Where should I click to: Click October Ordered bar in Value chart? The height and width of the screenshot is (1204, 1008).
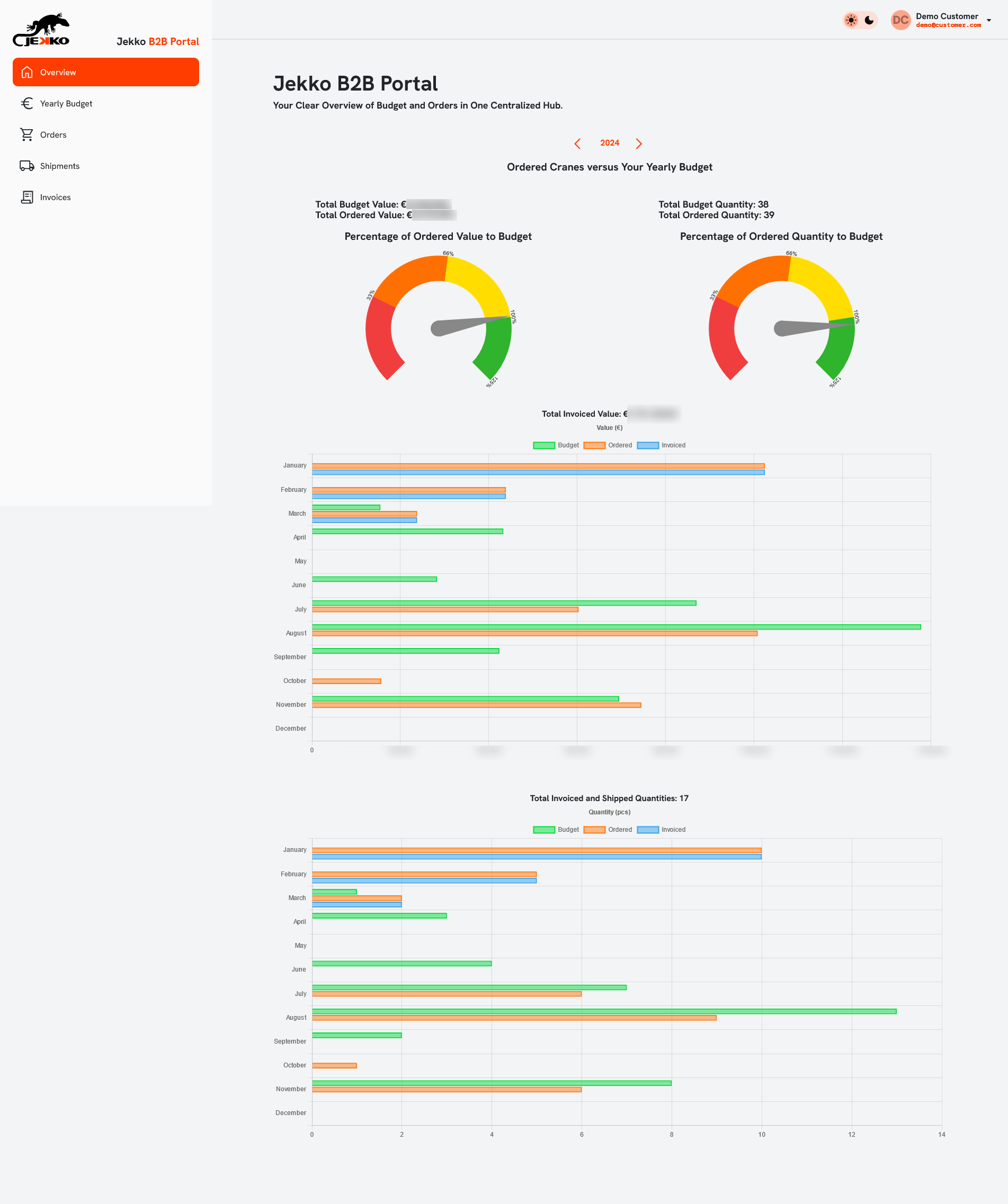346,681
